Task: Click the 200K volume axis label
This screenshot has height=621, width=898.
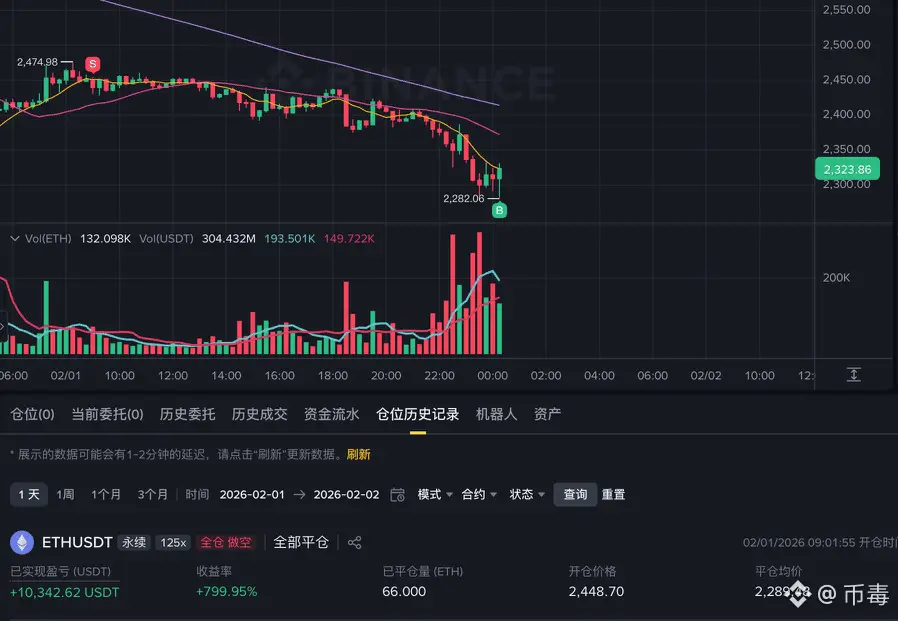Action: click(x=836, y=278)
